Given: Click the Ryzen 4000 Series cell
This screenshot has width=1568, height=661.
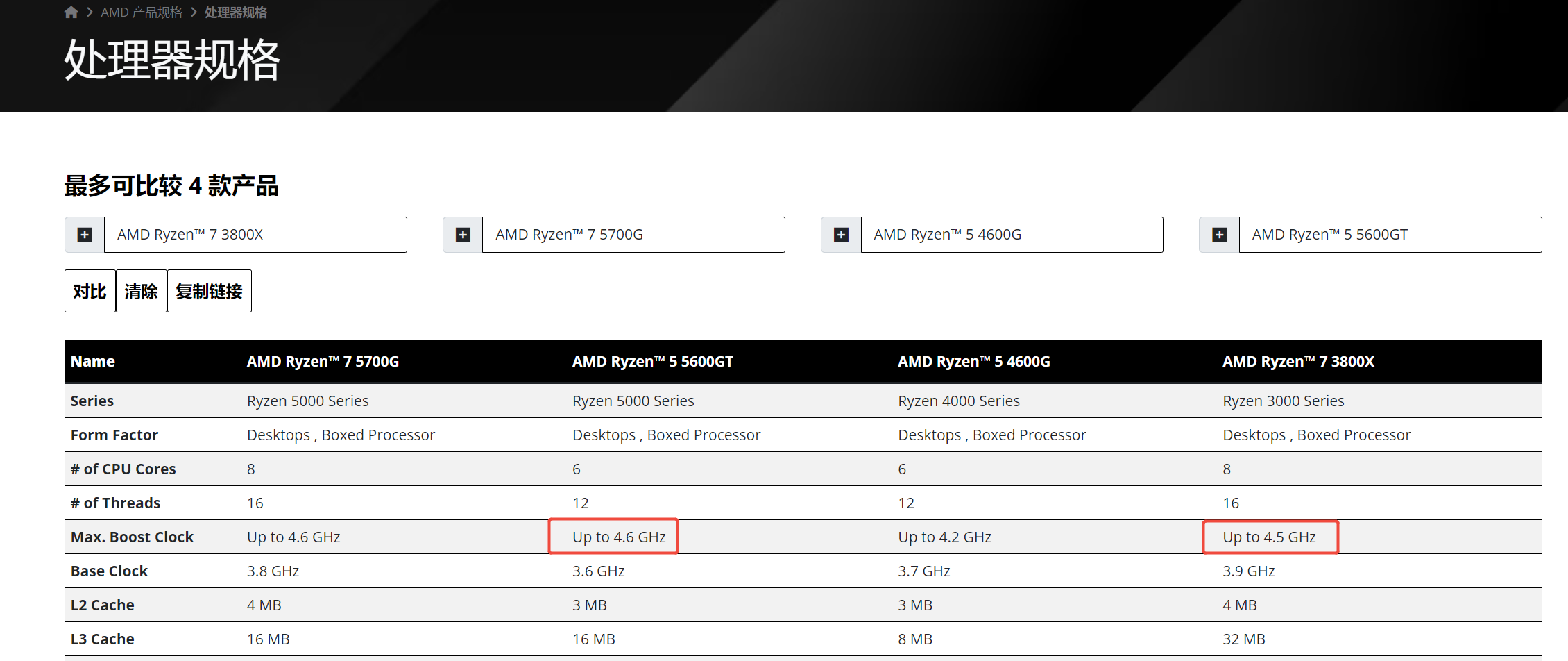Looking at the screenshot, I should pyautogui.click(x=959, y=401).
